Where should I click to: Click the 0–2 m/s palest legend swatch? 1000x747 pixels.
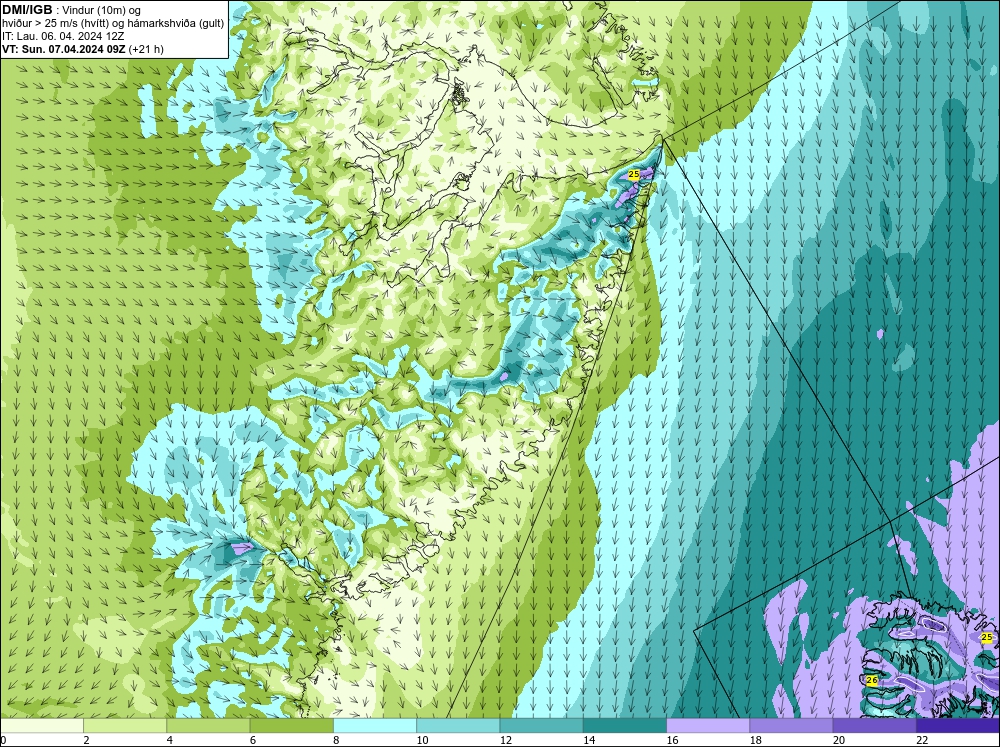click(x=41, y=726)
